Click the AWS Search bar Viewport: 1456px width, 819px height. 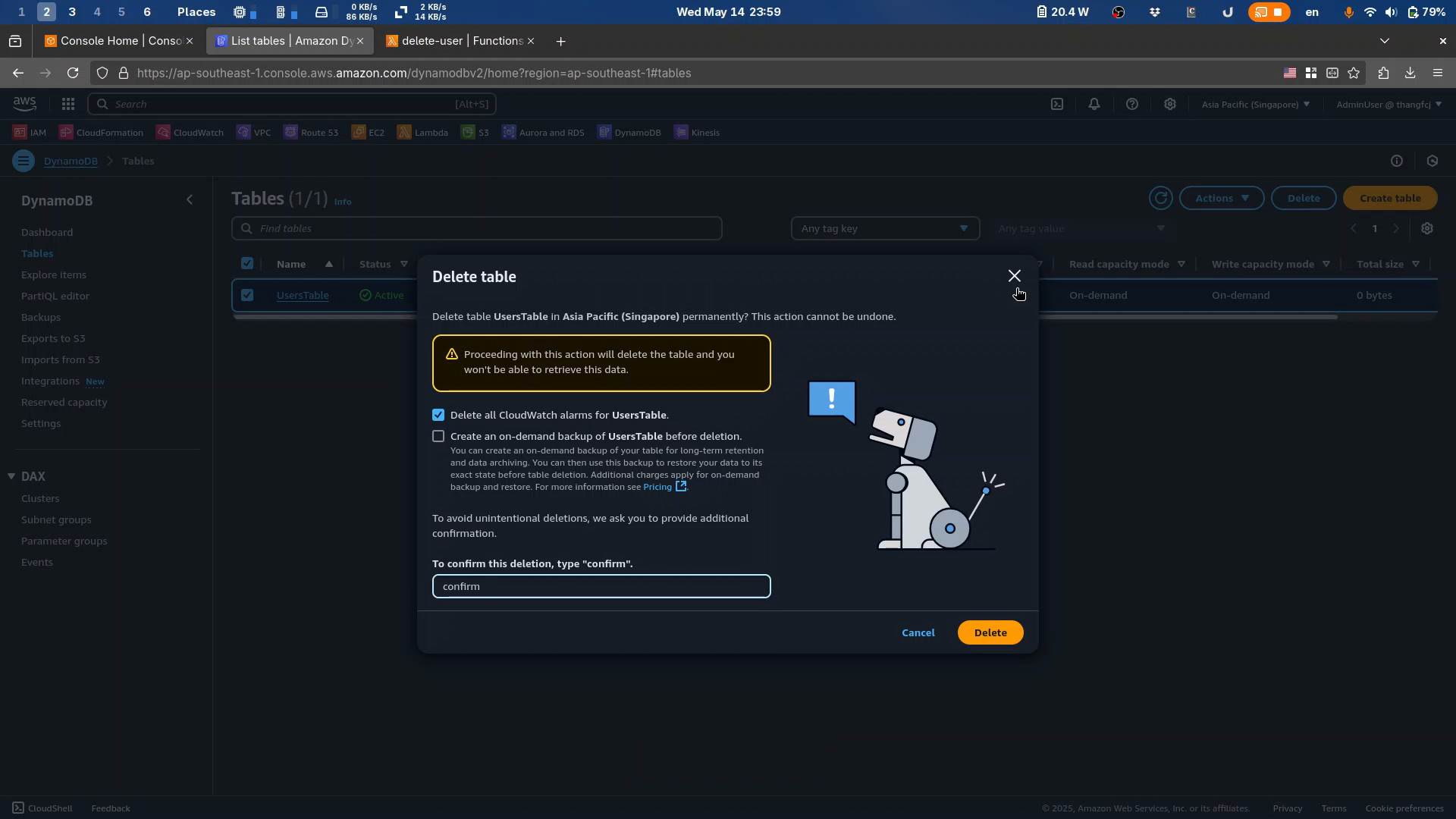point(292,104)
